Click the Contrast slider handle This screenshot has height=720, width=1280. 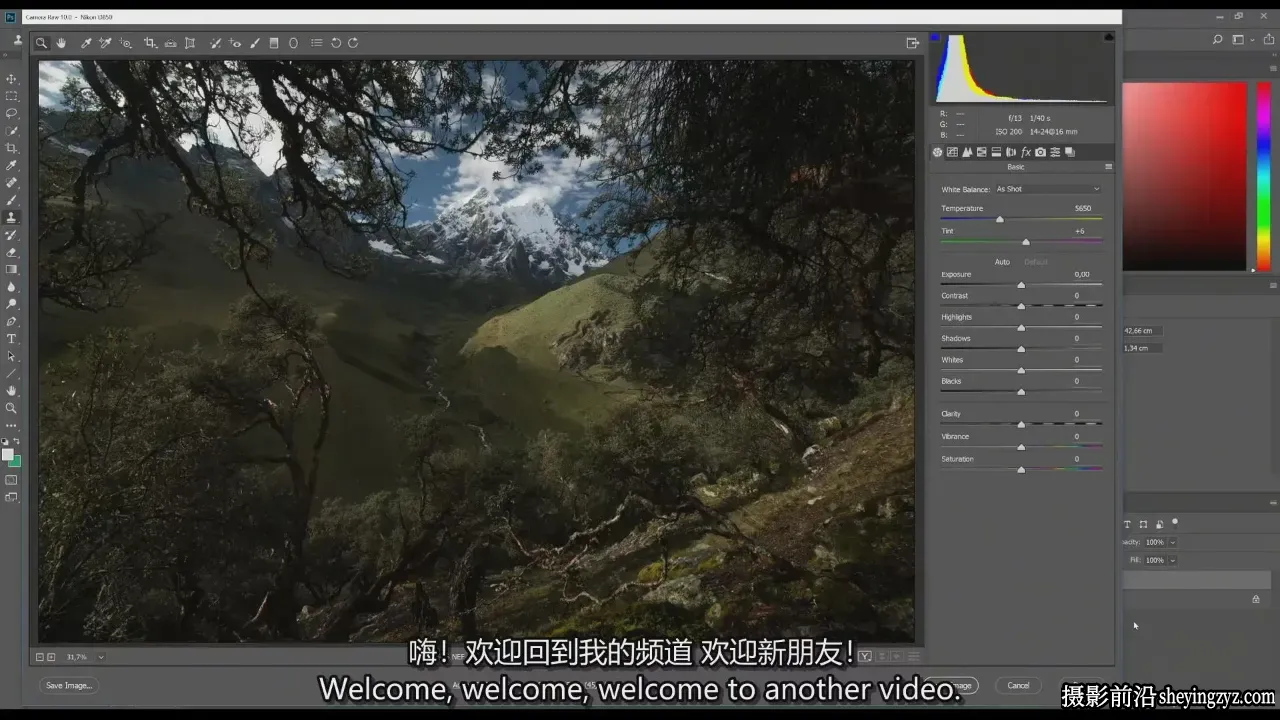pyautogui.click(x=1021, y=306)
